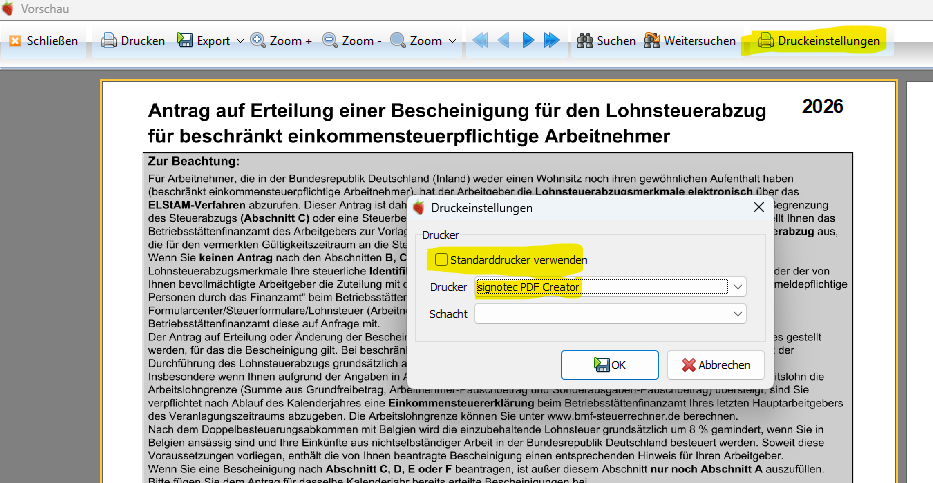
Task: Go to the next page arrow
Action: pos(528,40)
